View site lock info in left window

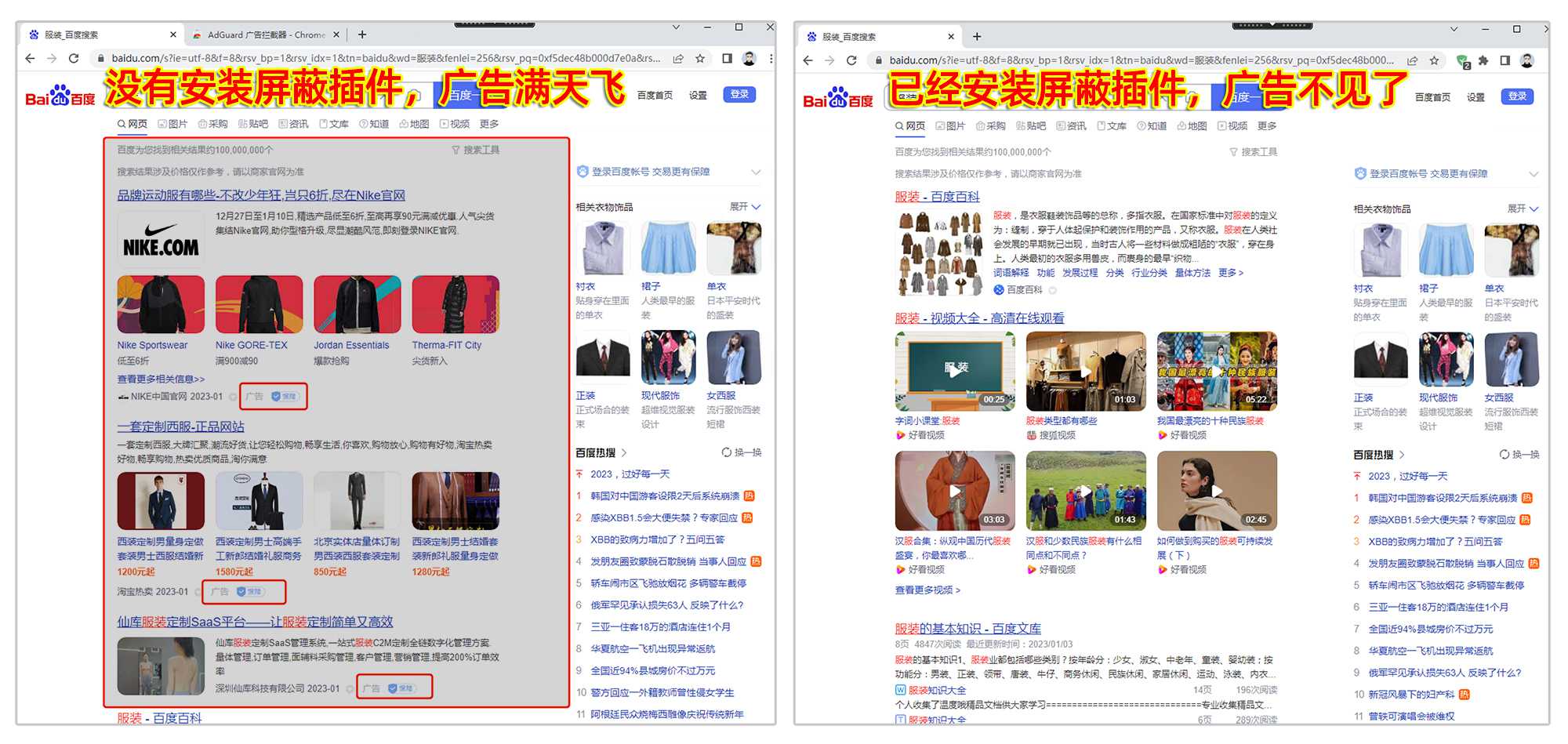click(x=100, y=59)
